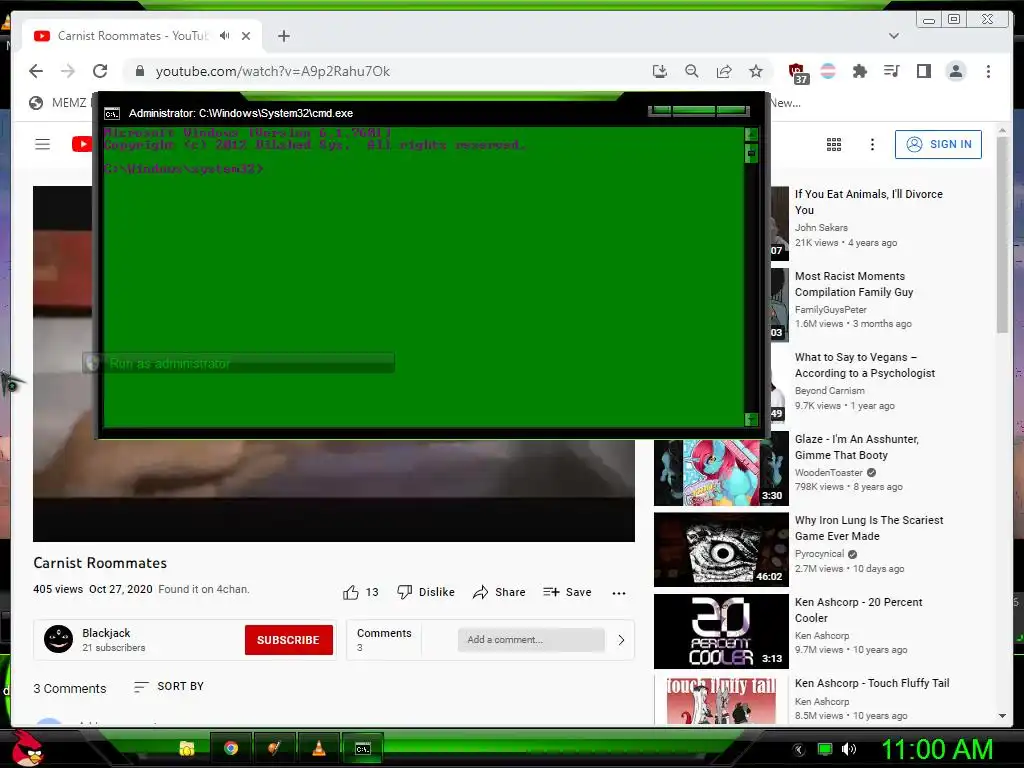Select the Carnist Roommates - YouTube tab
The height and width of the screenshot is (768, 1024).
tap(133, 36)
